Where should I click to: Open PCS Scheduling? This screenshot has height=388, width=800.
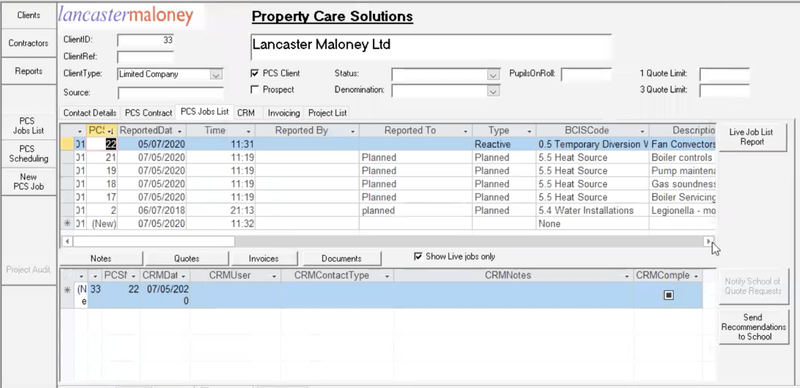(29, 154)
